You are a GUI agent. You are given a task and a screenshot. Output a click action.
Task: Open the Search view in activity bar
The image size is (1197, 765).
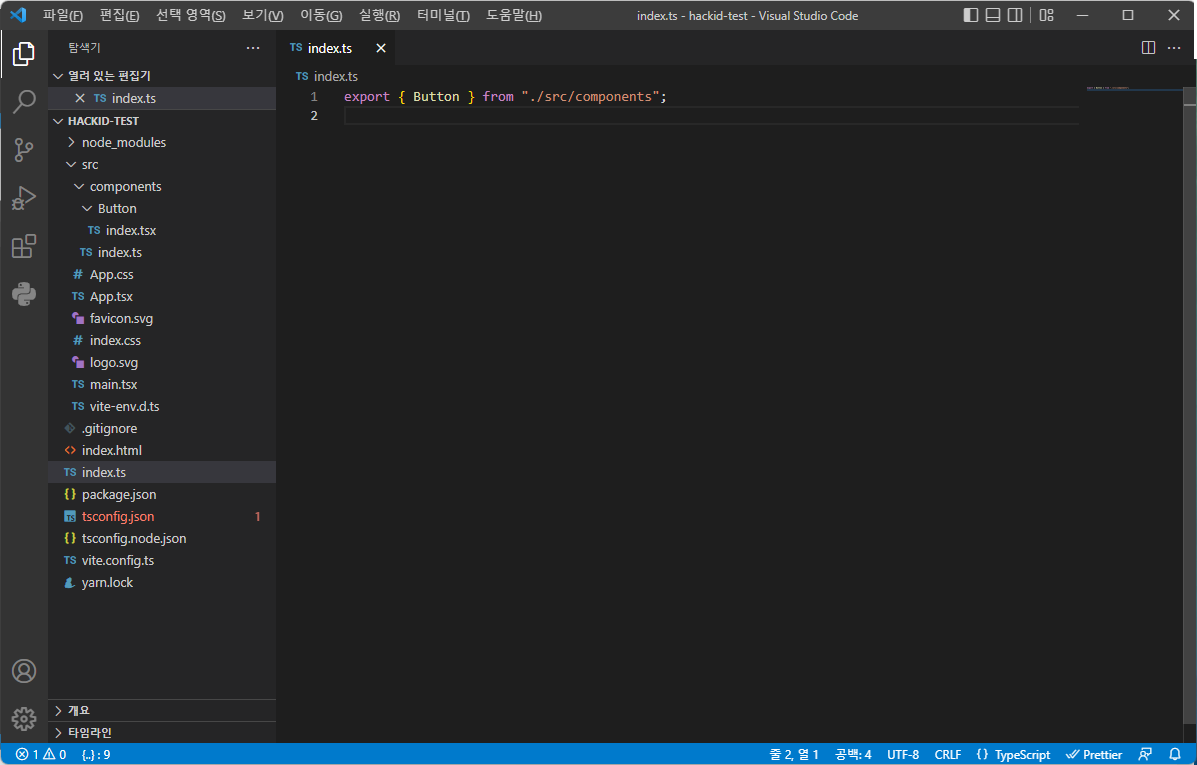pyautogui.click(x=24, y=102)
